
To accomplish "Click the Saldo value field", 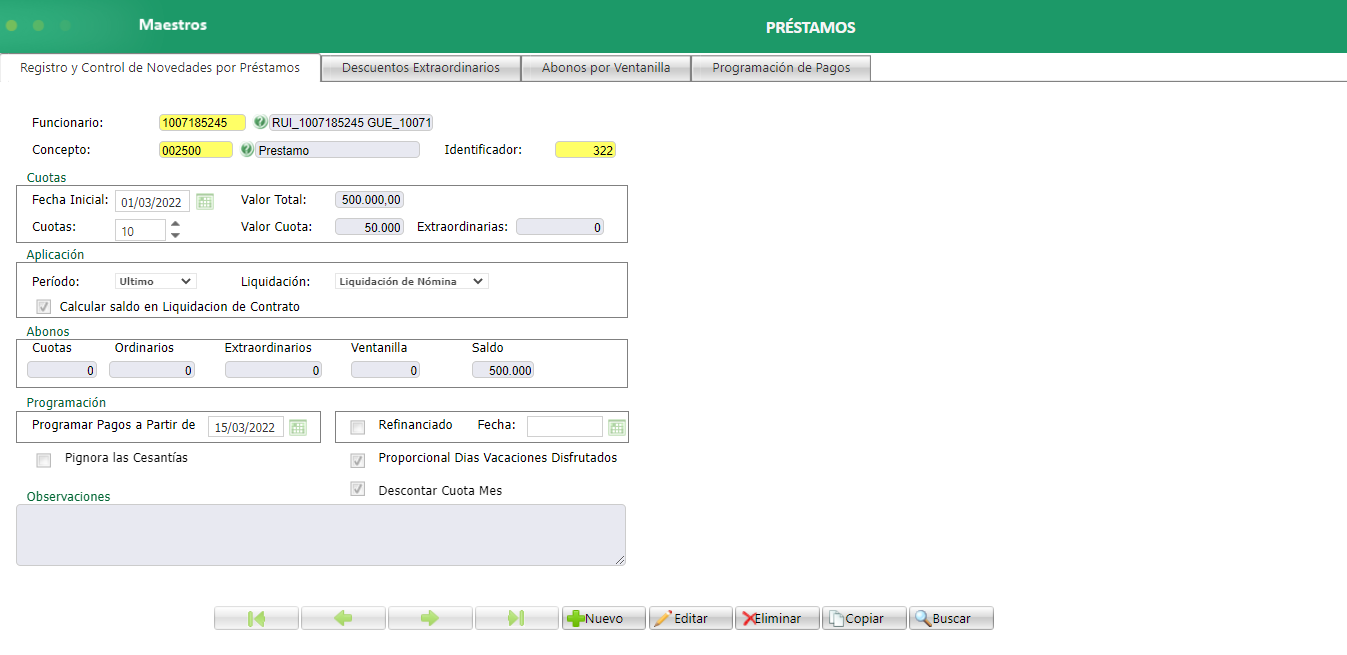I will 503,370.
